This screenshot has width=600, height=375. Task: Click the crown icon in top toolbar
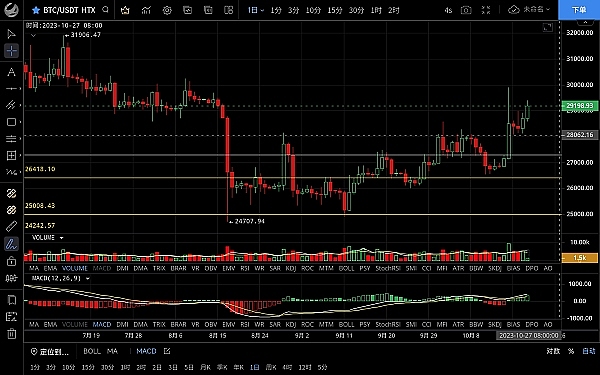coord(125,10)
